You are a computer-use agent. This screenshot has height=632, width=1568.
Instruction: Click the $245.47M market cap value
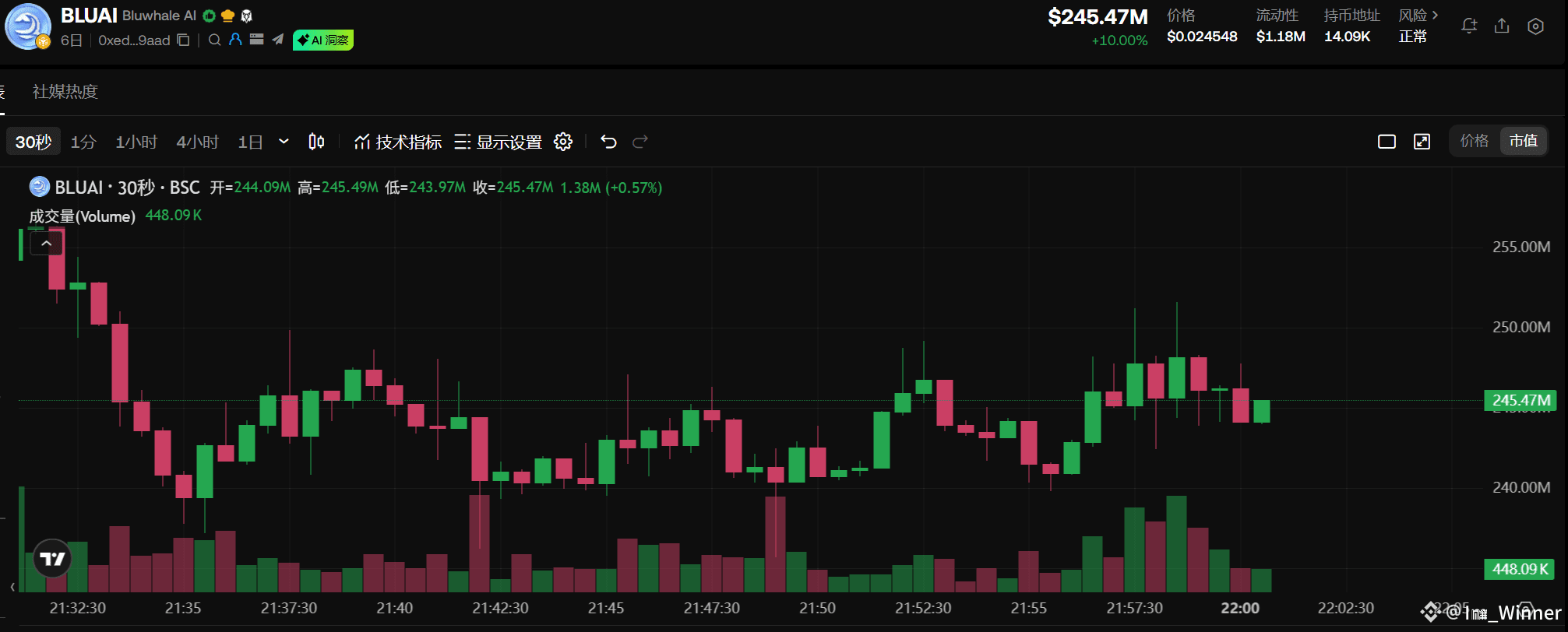click(1098, 17)
